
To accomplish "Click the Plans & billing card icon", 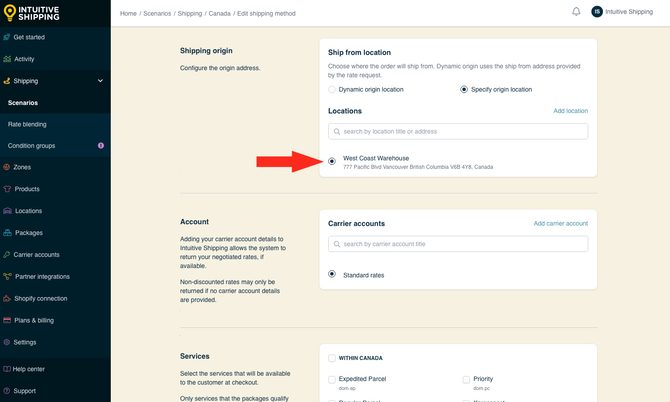I will click(7, 320).
